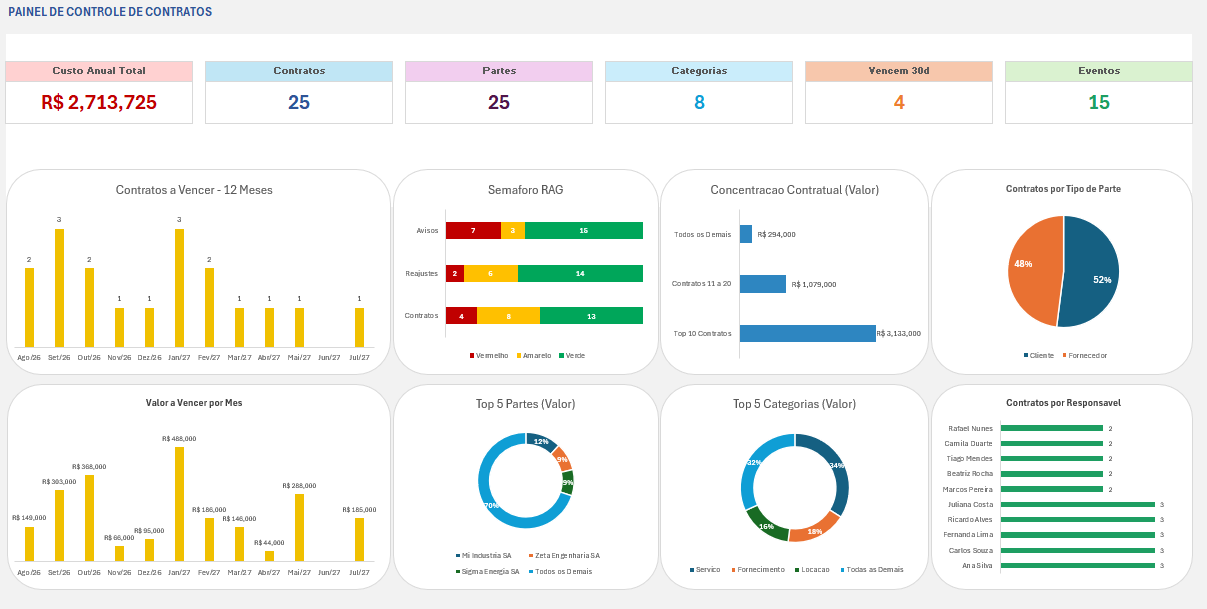1207x609 pixels.
Task: Click the Servico legend entry
Action: click(x=705, y=570)
